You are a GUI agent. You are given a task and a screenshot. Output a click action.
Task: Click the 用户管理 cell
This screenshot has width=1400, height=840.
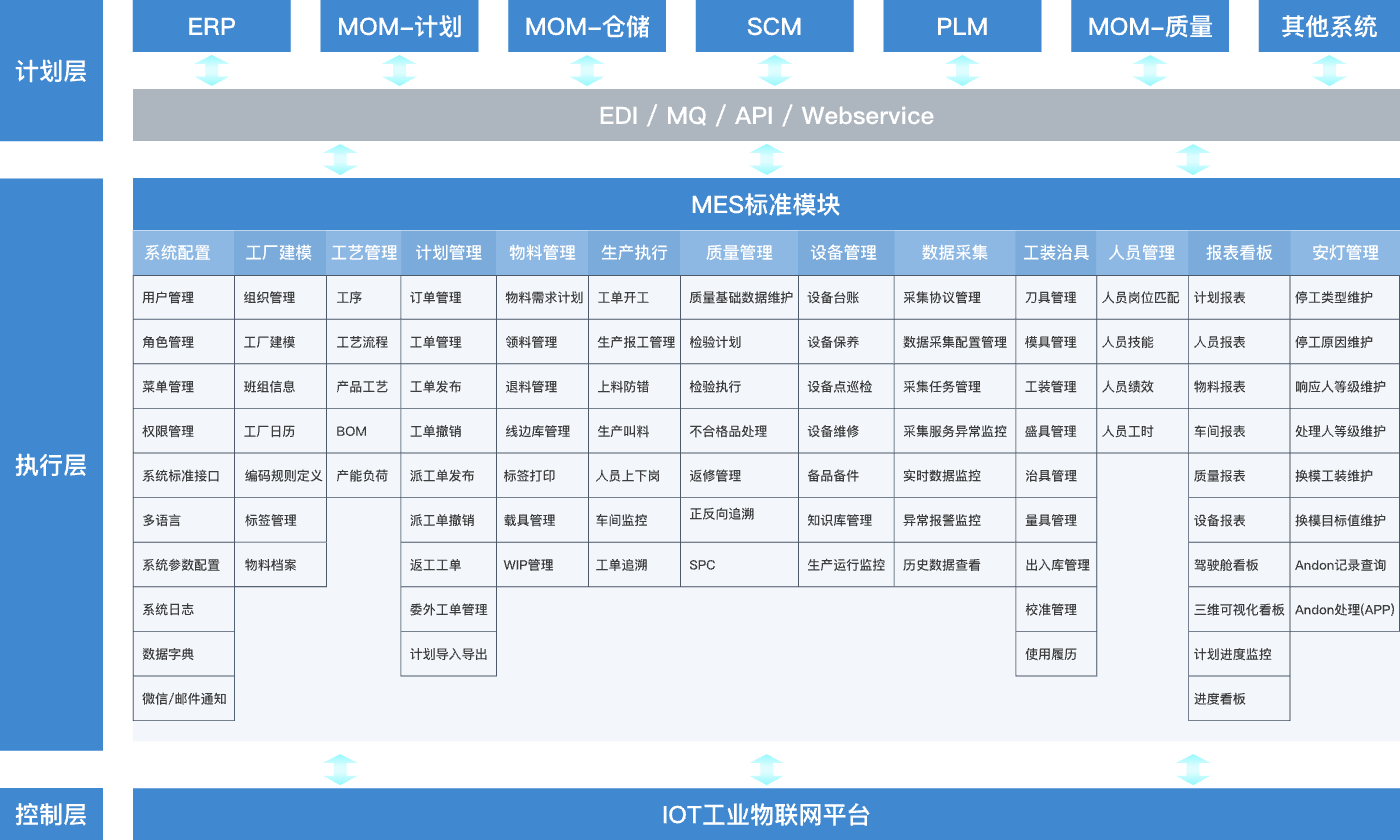184,298
